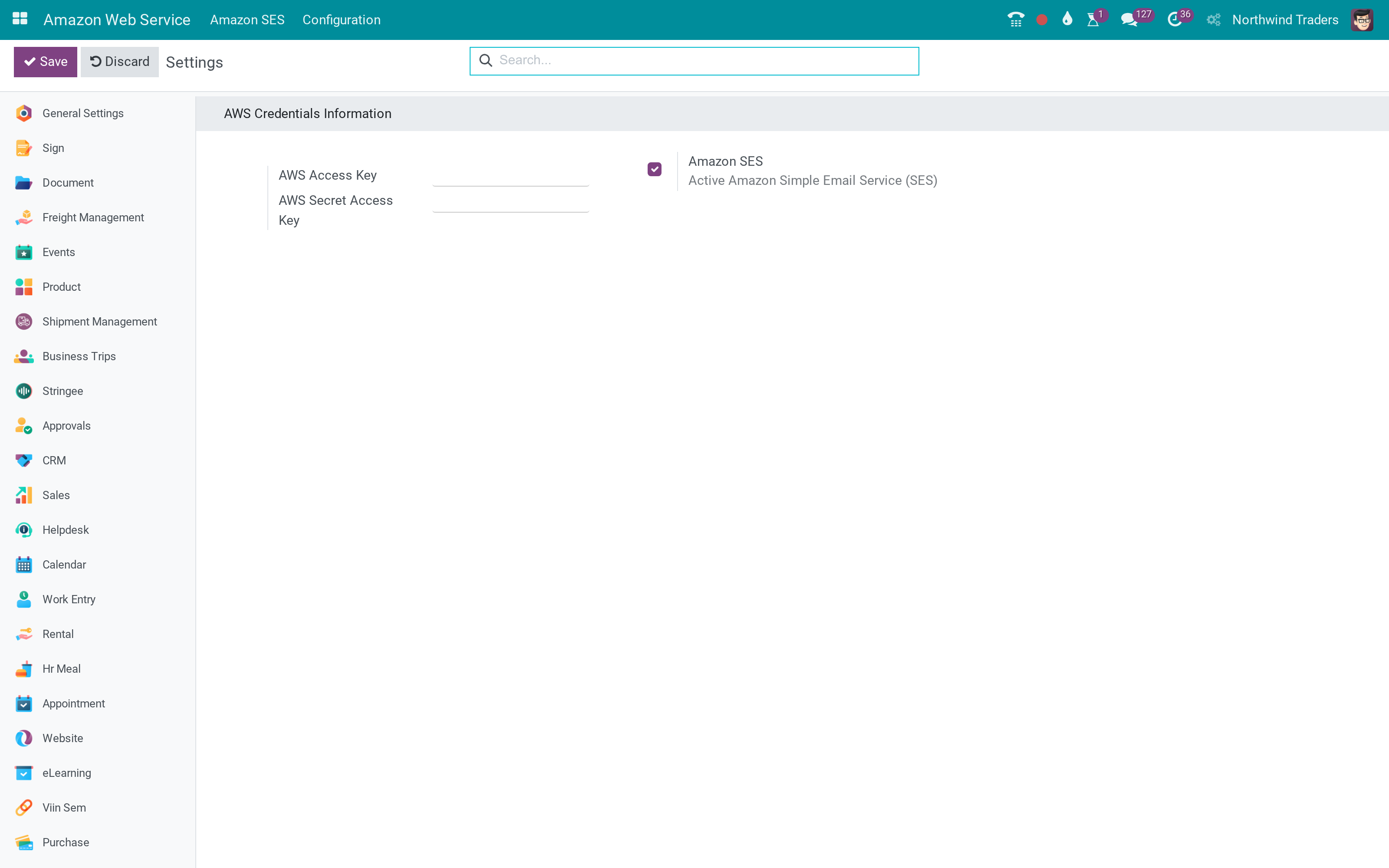This screenshot has width=1389, height=868.
Task: Click the Approvals person icon
Action: [x=23, y=426]
